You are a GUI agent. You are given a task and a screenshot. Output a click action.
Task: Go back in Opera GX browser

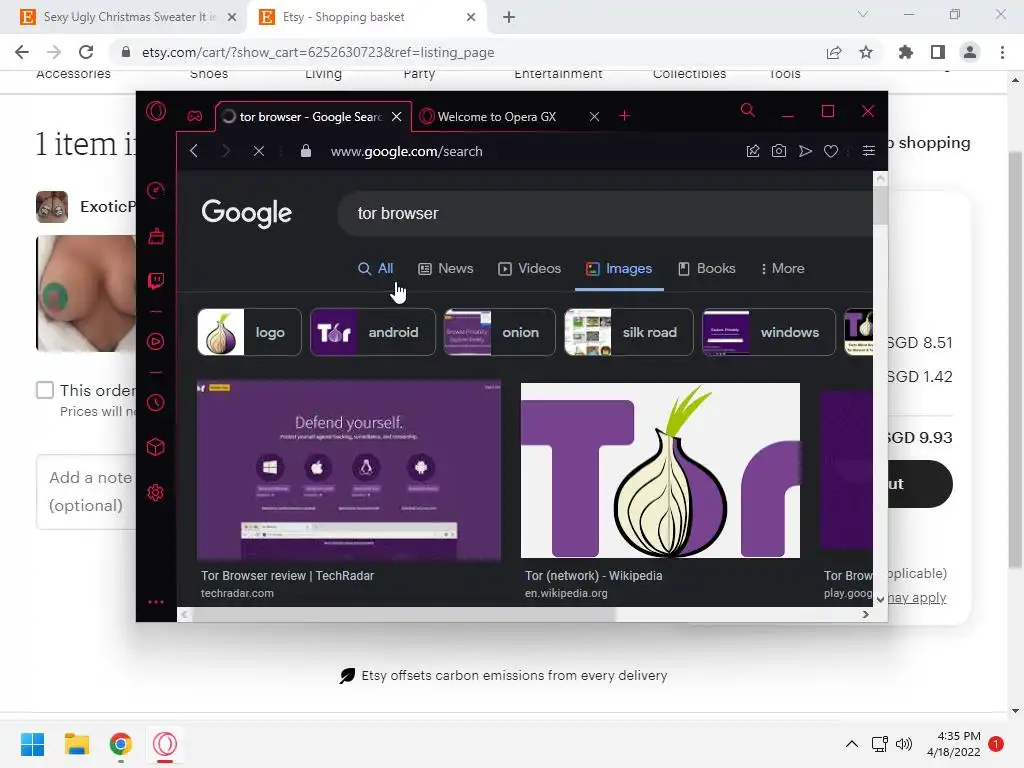pyautogui.click(x=194, y=152)
